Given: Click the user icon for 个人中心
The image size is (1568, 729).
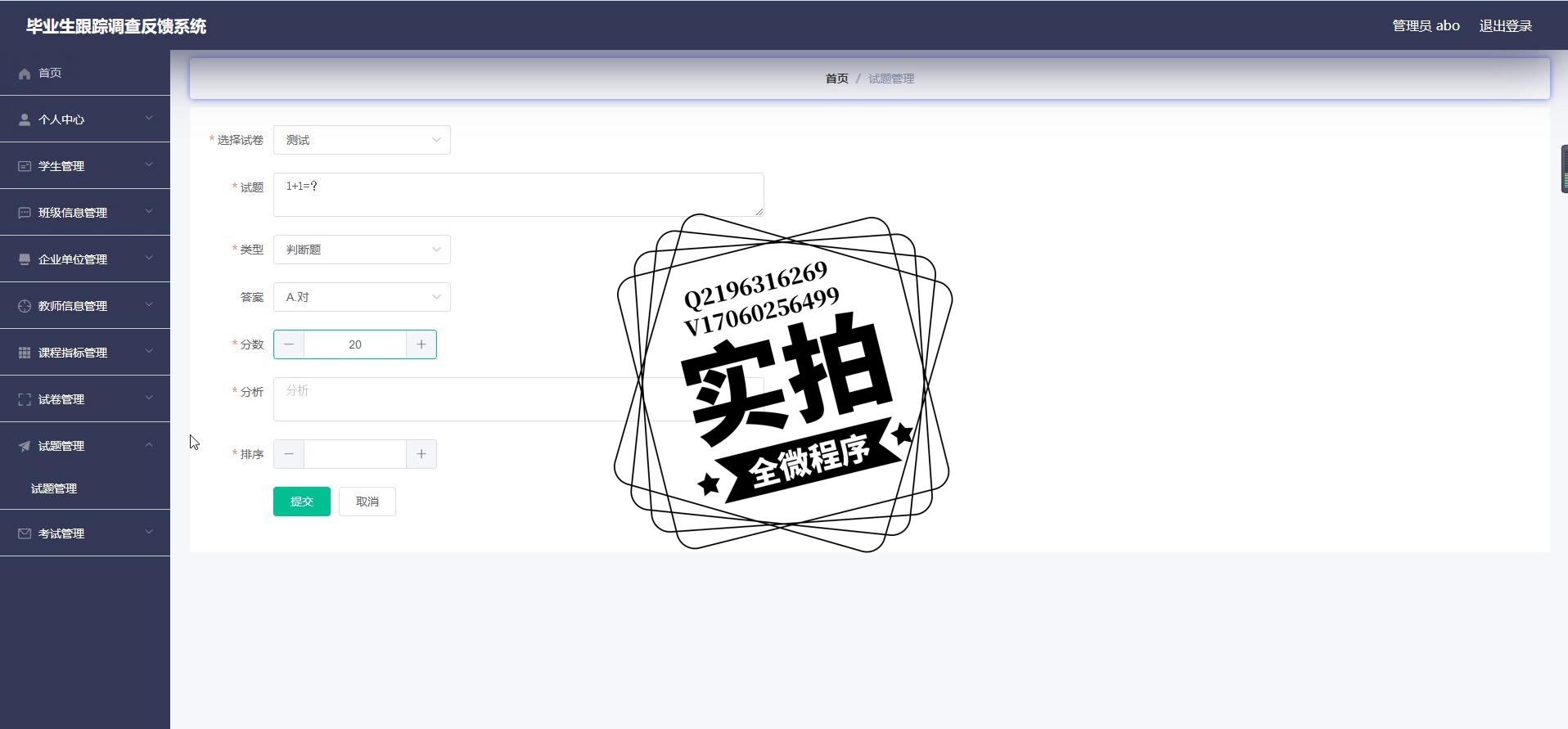Looking at the screenshot, I should coord(25,119).
